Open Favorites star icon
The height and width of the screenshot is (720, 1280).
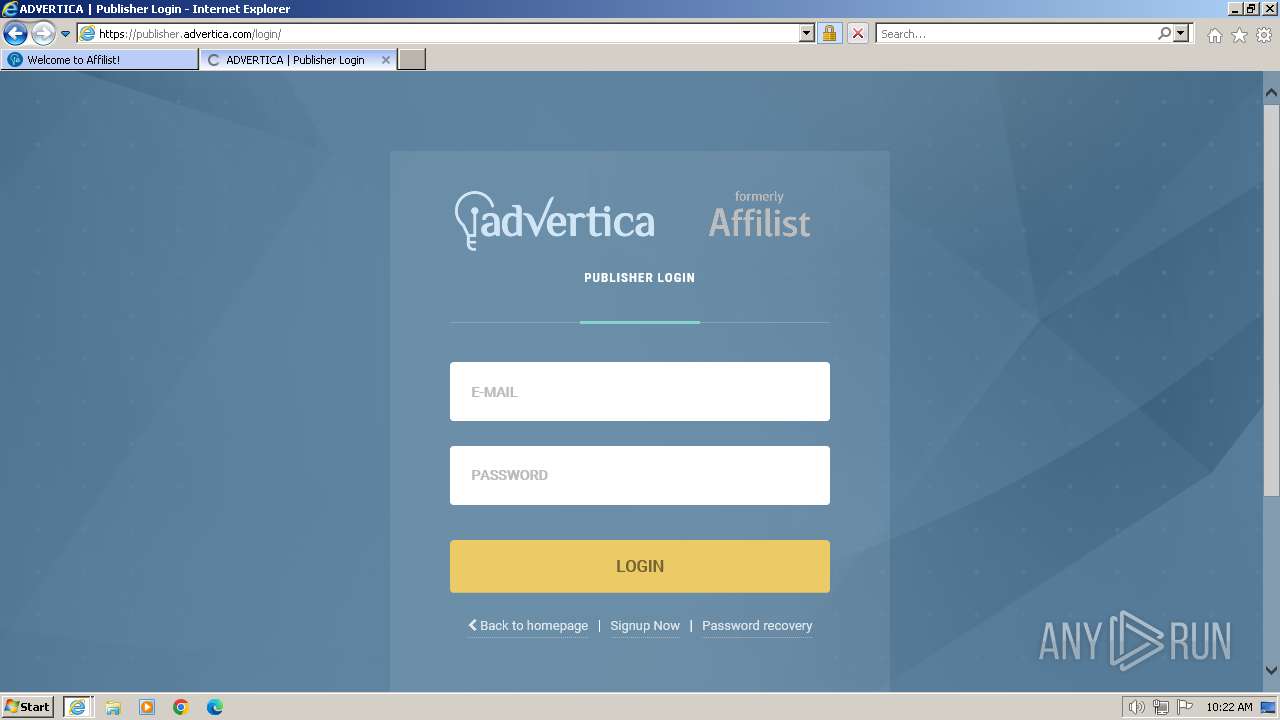tap(1239, 35)
